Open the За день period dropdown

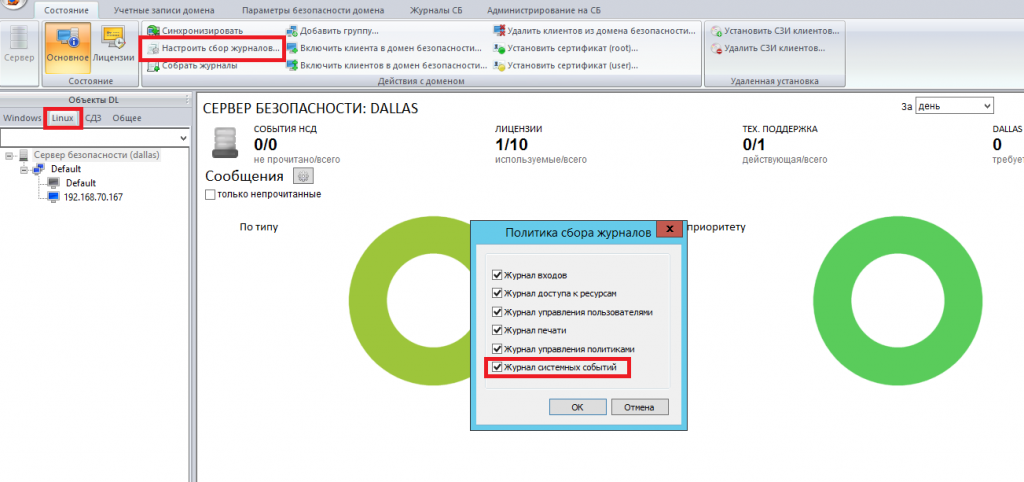click(954, 106)
